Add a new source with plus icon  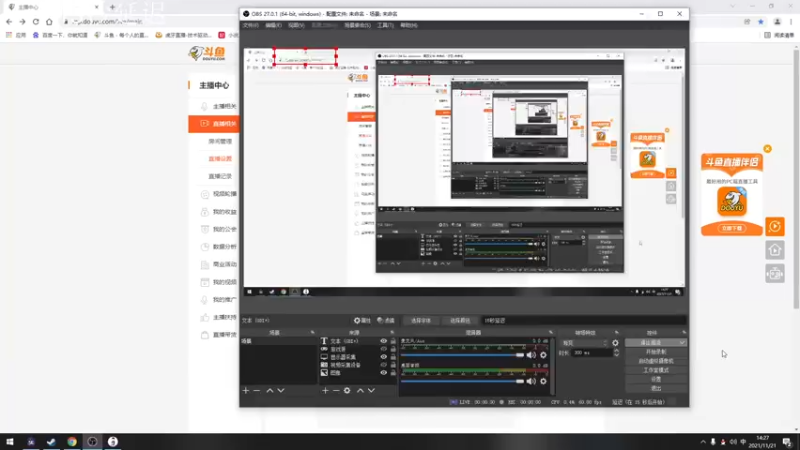pos(325,390)
